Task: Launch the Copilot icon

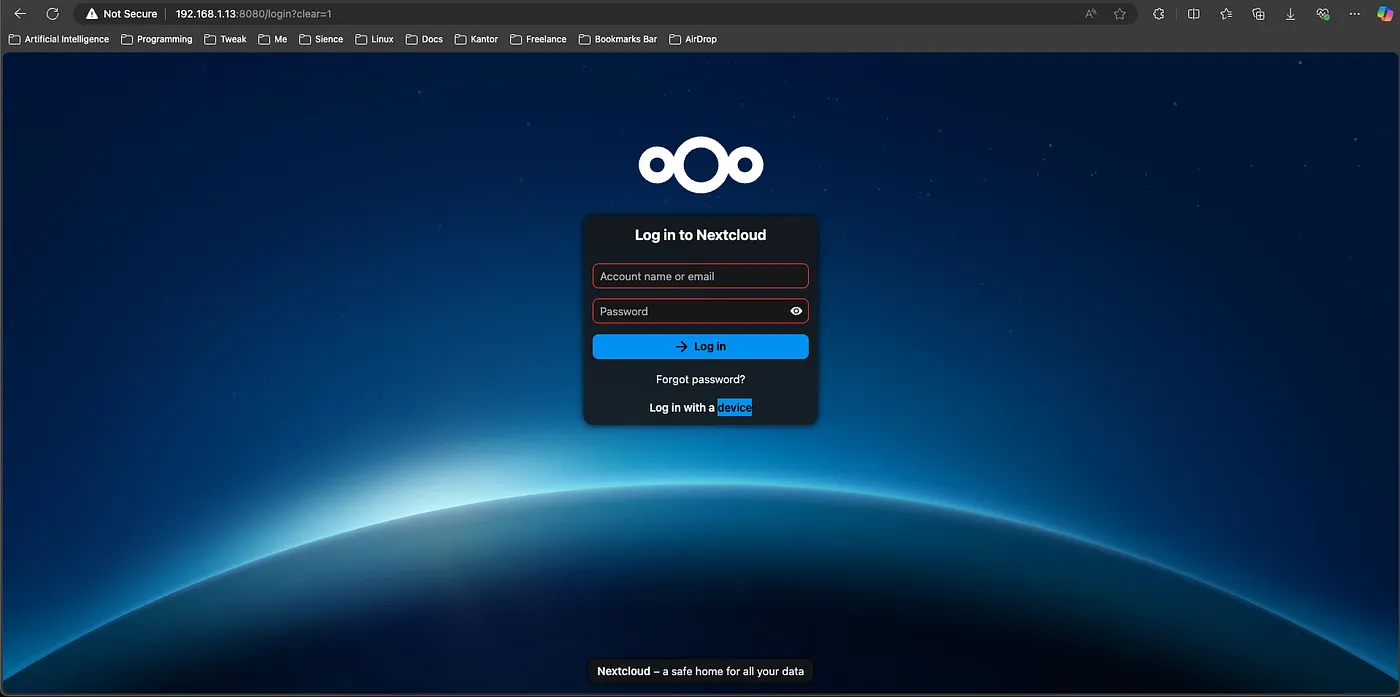Action: click(1383, 14)
